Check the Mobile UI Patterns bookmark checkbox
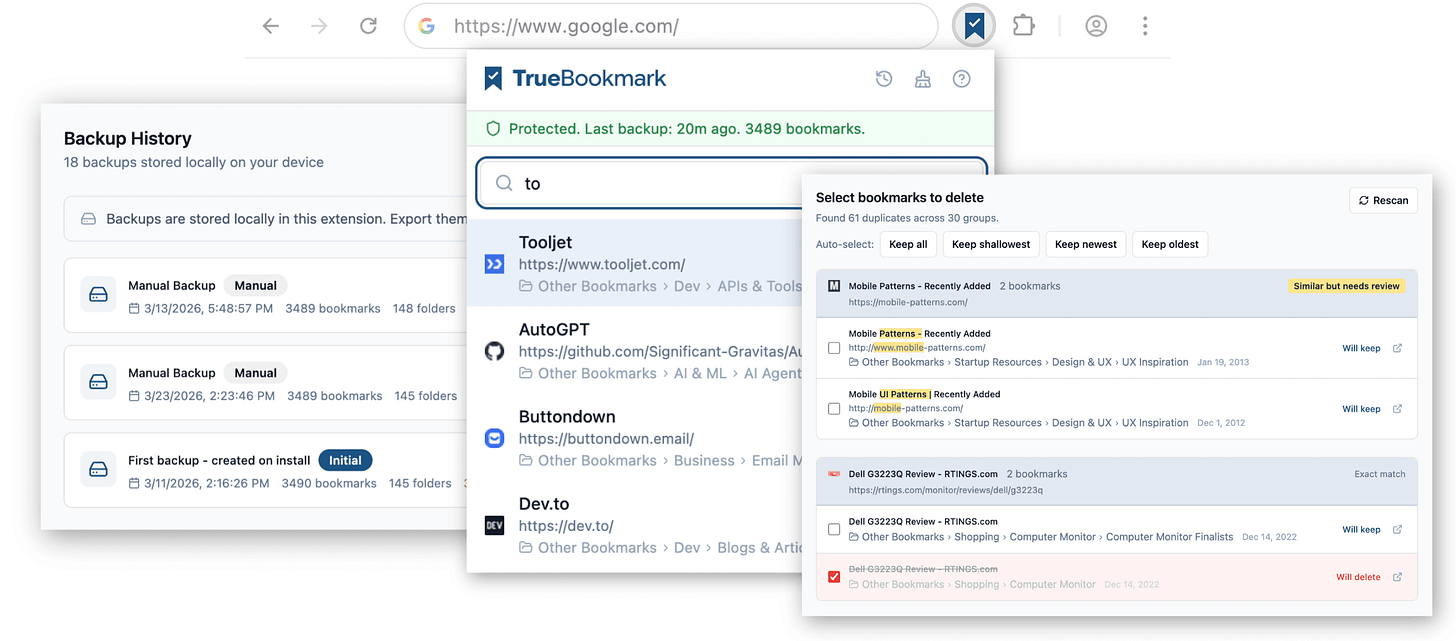 point(833,408)
